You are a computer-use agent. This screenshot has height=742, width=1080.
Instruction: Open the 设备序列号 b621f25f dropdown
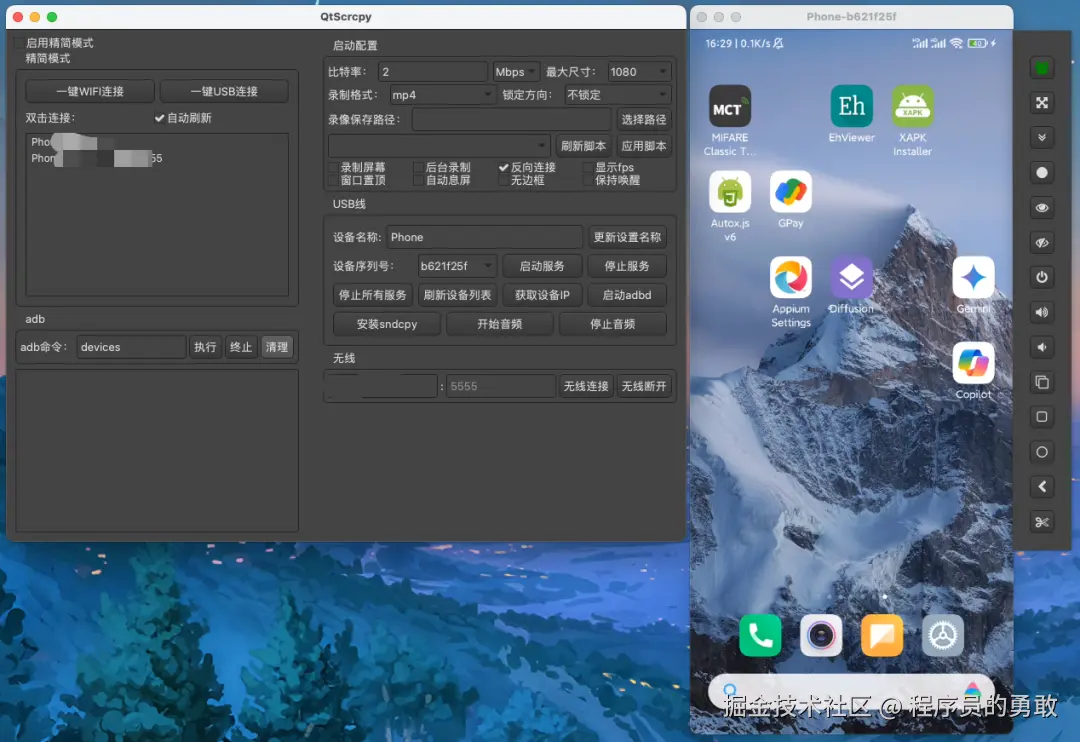pyautogui.click(x=457, y=266)
